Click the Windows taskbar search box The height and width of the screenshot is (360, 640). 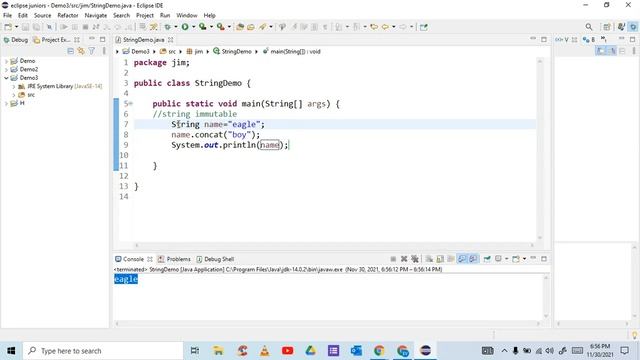(x=103, y=351)
